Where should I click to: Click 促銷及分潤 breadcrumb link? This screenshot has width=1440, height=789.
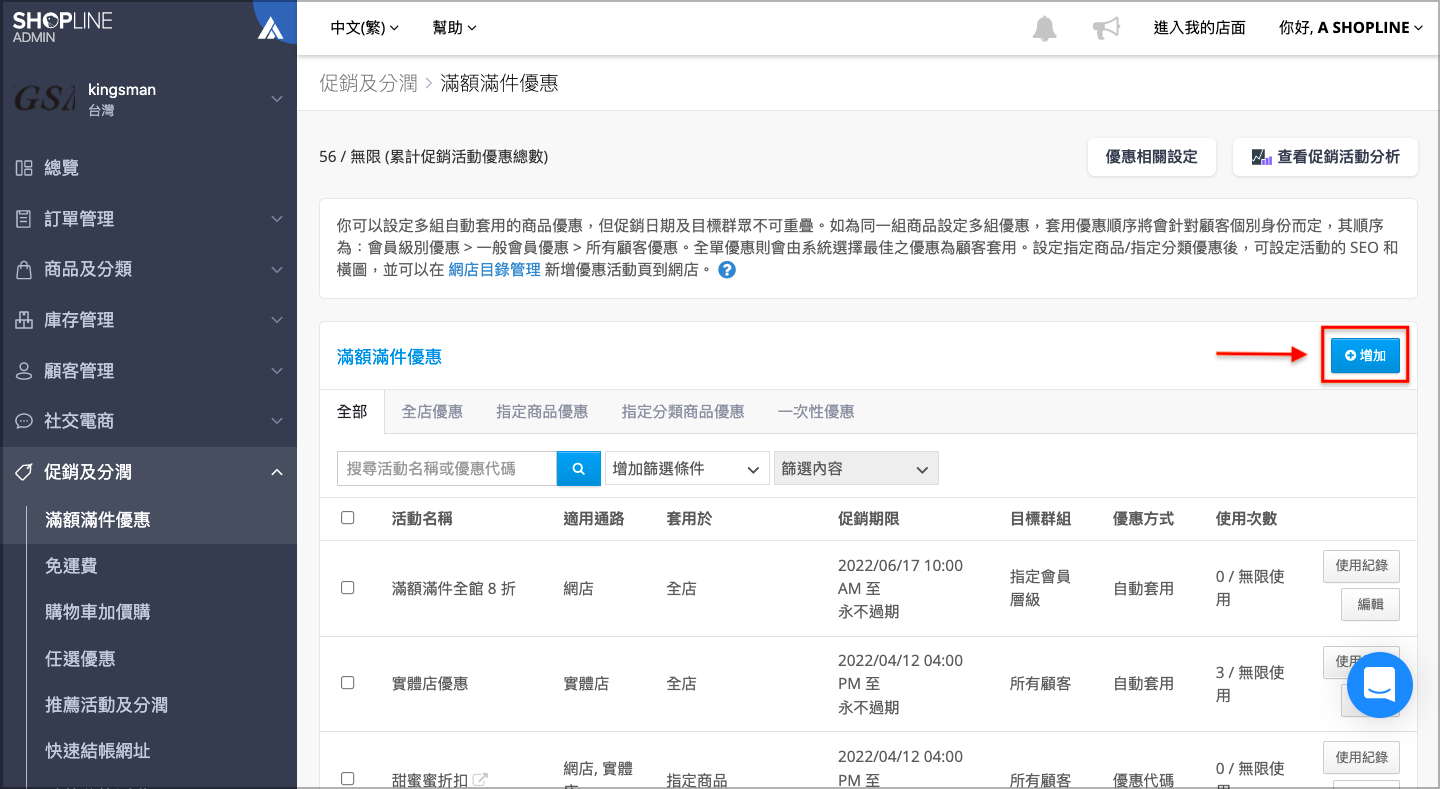pos(368,83)
